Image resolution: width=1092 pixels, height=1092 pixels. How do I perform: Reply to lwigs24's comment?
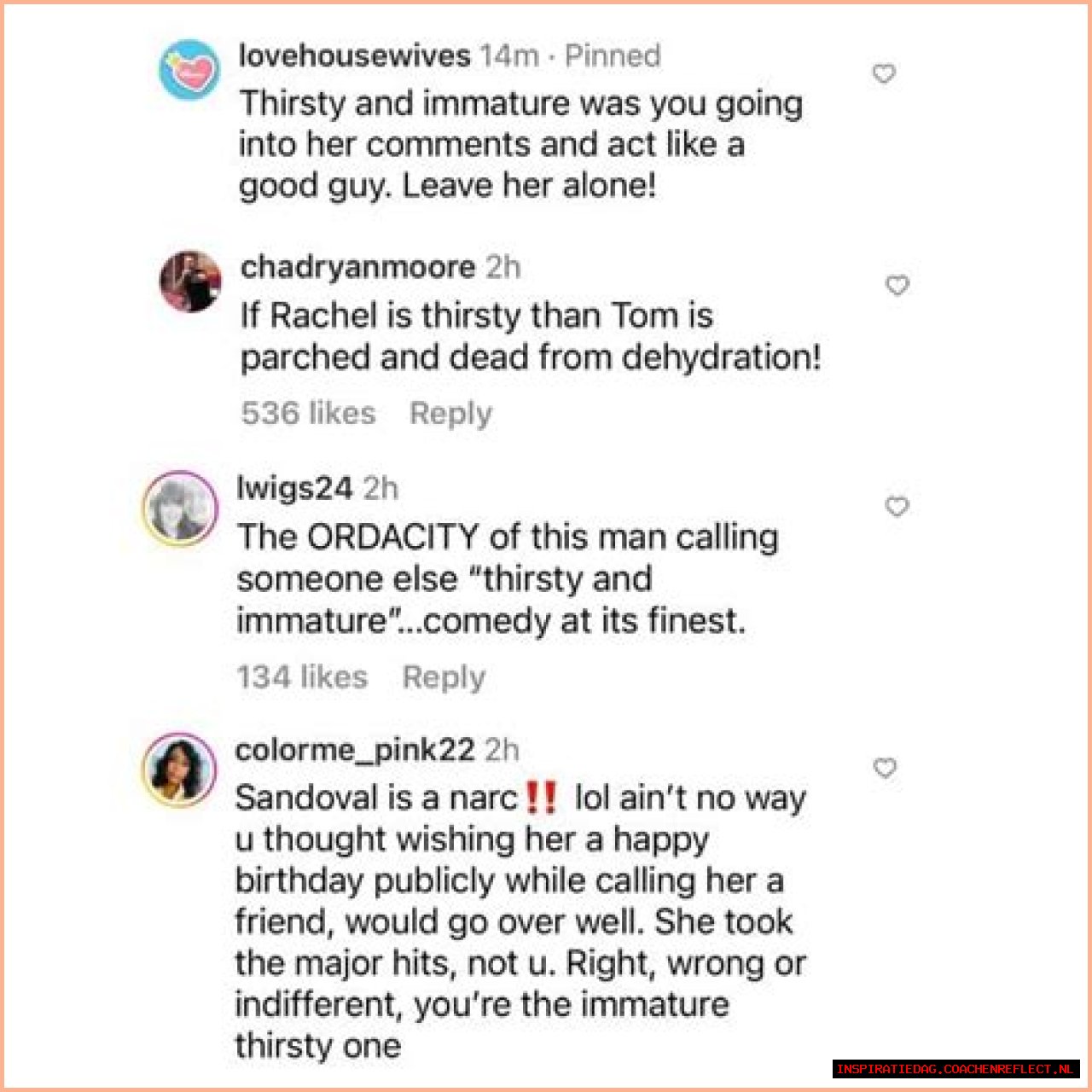[444, 677]
